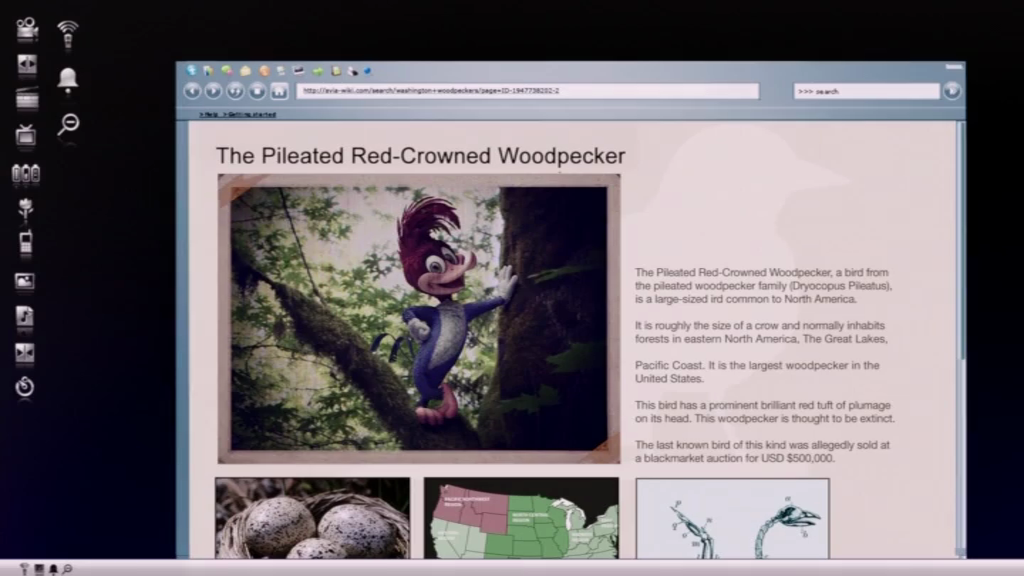The image size is (1024, 576).
Task: Click text 'United States.'
Action: click(669, 379)
